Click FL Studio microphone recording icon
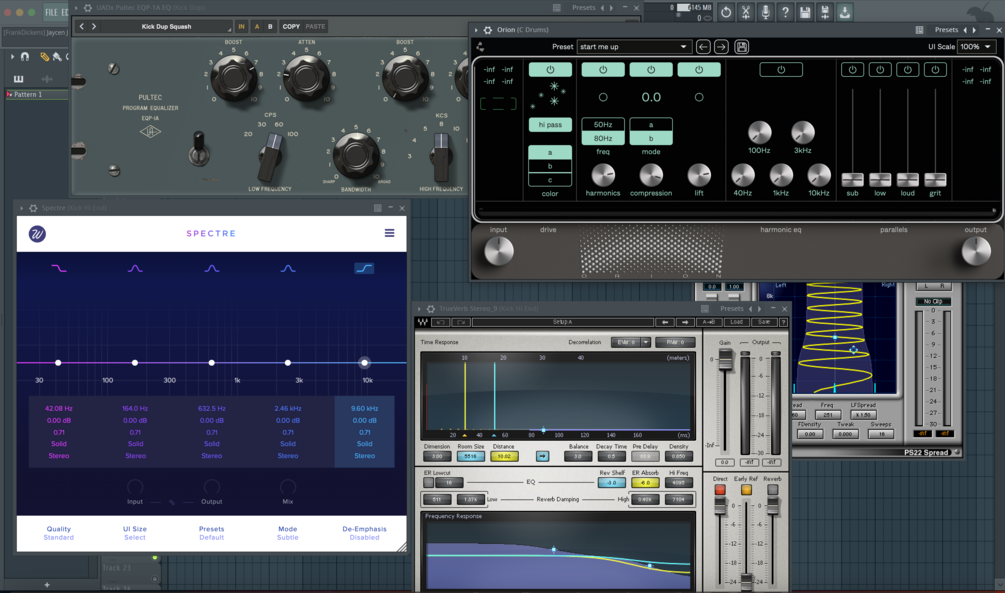The height and width of the screenshot is (593, 1005). coord(765,12)
